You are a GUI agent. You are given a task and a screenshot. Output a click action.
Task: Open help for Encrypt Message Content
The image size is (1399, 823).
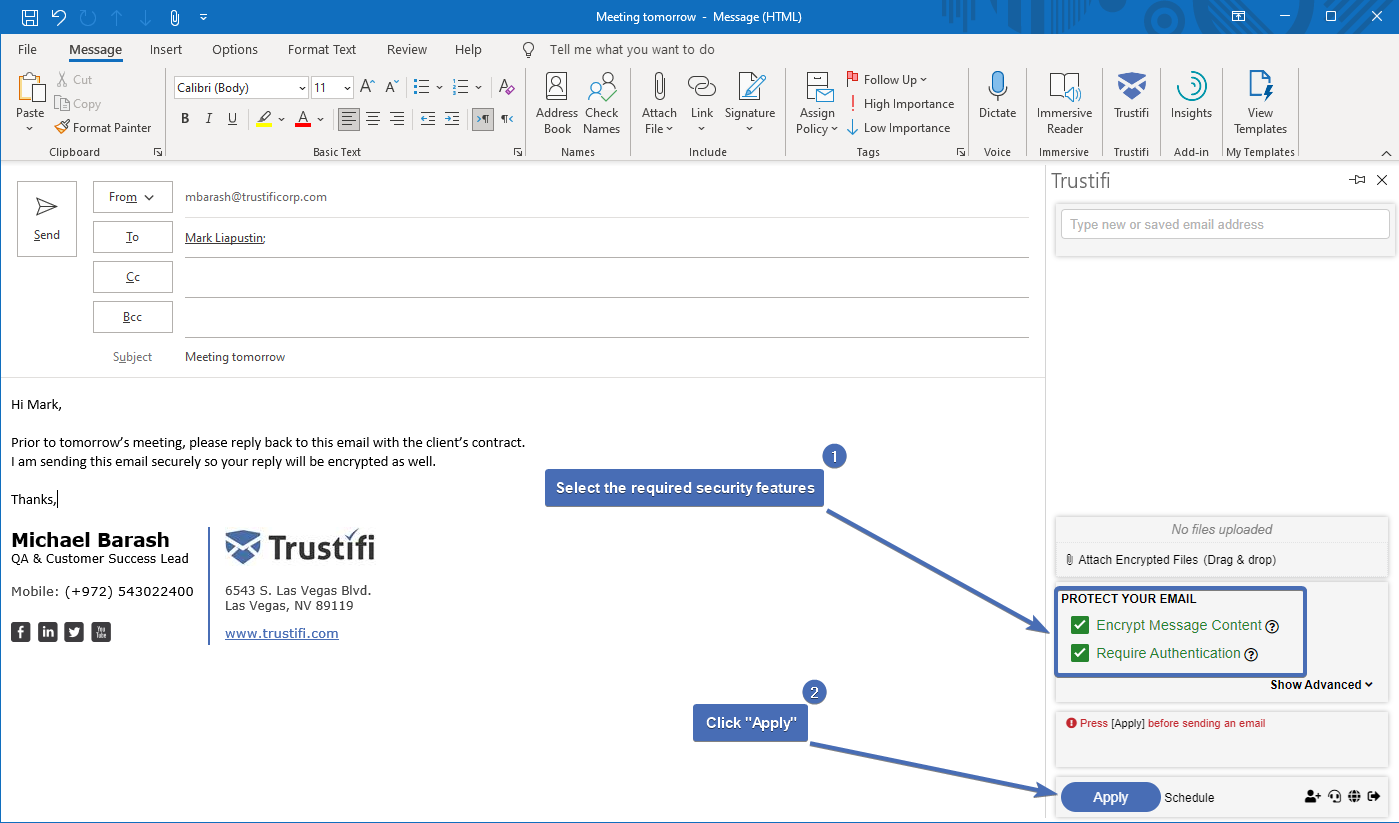point(1272,627)
